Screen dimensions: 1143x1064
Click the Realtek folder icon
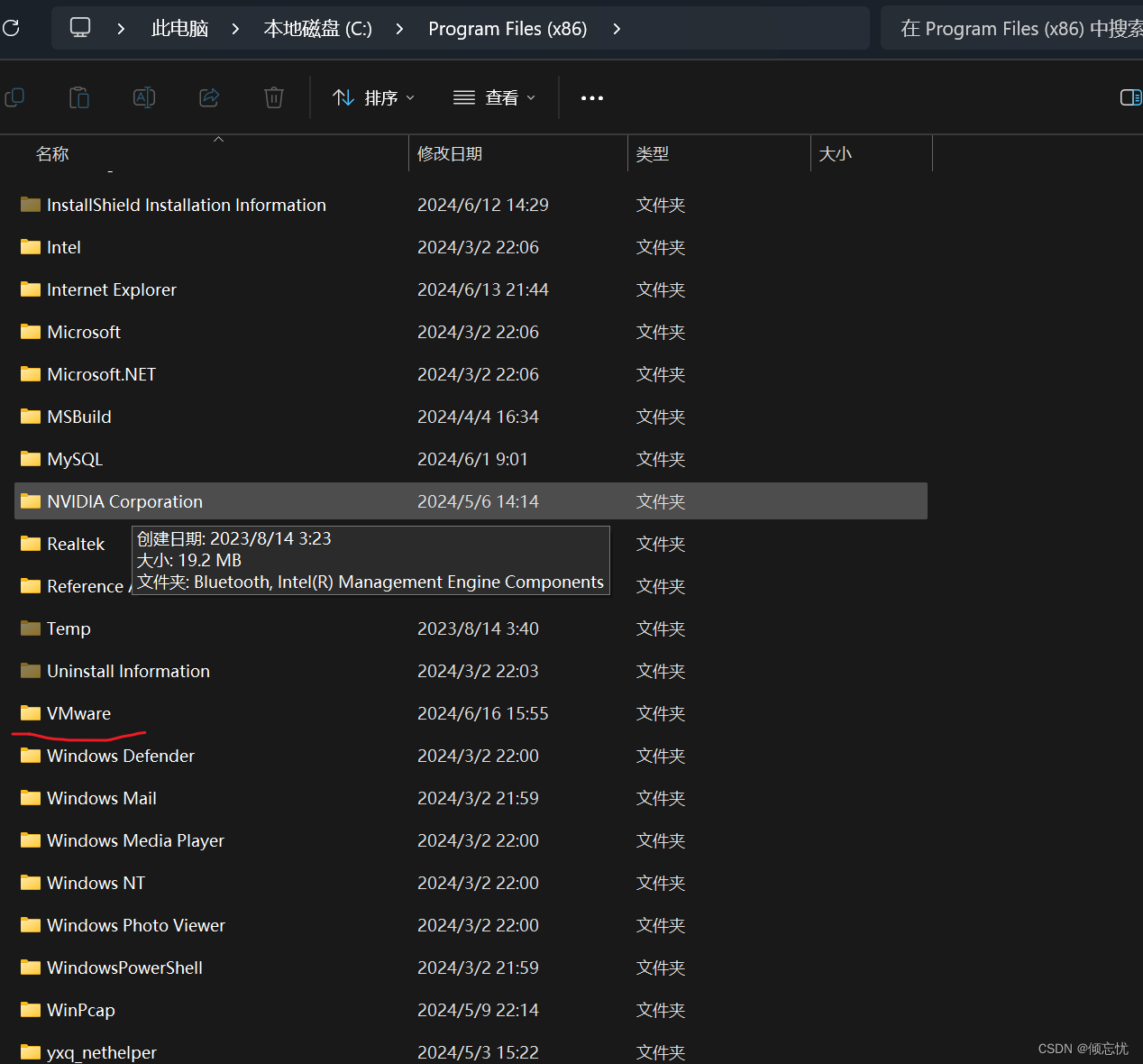coord(31,544)
